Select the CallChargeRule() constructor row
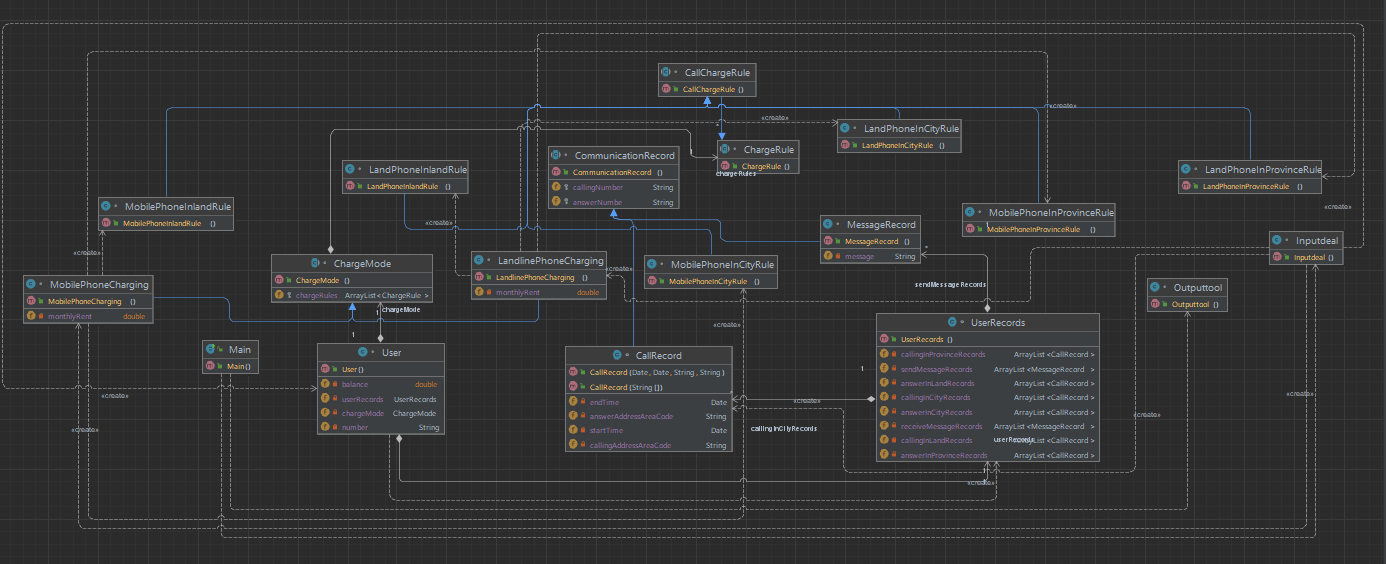 coord(706,89)
